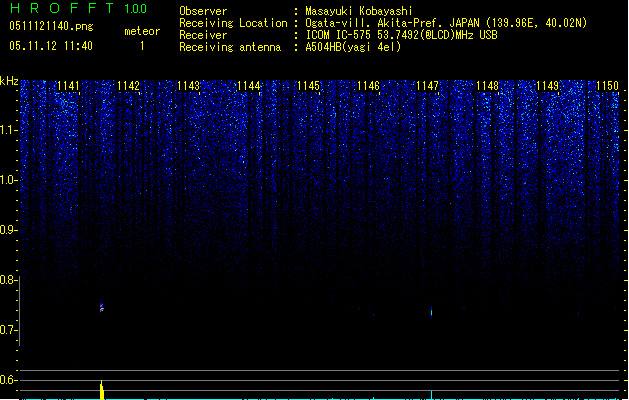Click observer name Masayuki Kobayashi

pyautogui.click(x=359, y=11)
